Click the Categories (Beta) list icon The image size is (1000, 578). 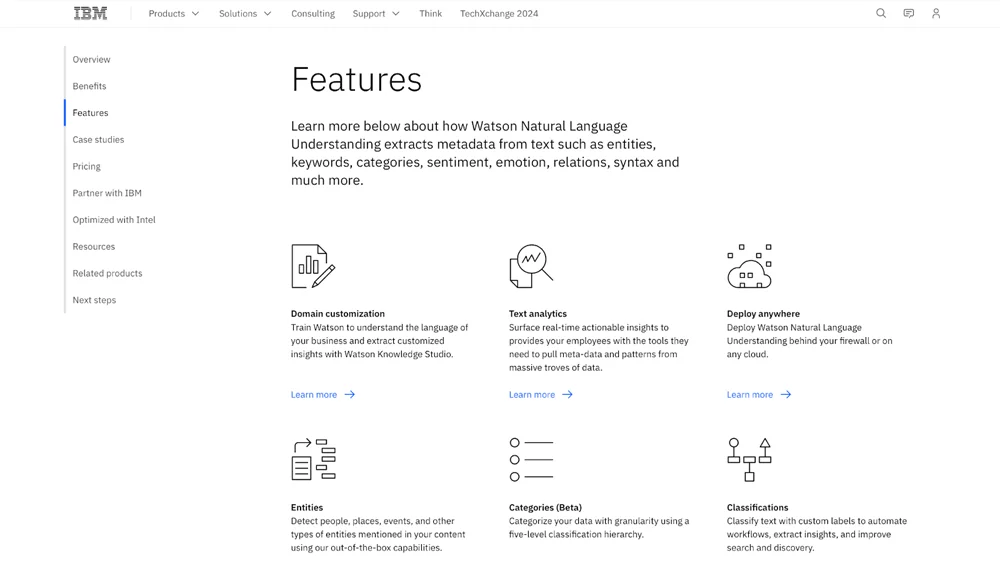tap(531, 459)
